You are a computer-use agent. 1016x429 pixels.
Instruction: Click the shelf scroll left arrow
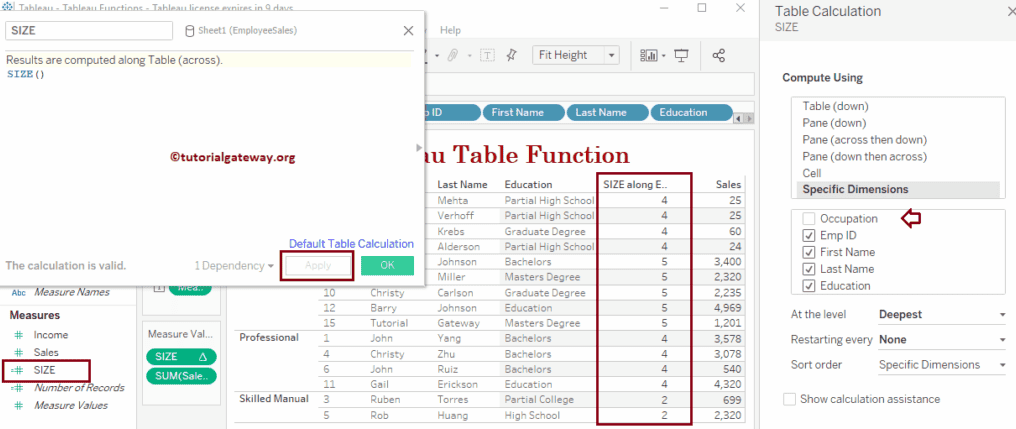[737, 119]
